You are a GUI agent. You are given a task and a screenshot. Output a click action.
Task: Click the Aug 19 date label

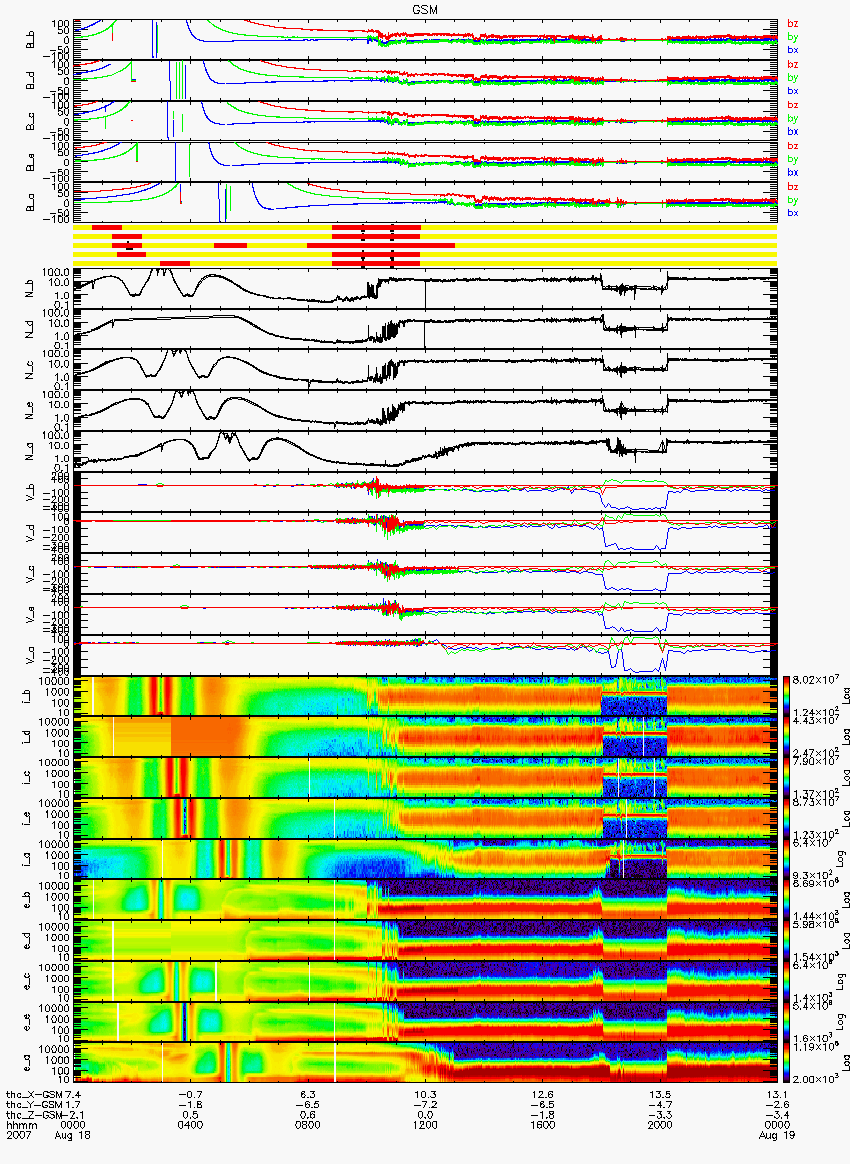(x=775, y=1136)
